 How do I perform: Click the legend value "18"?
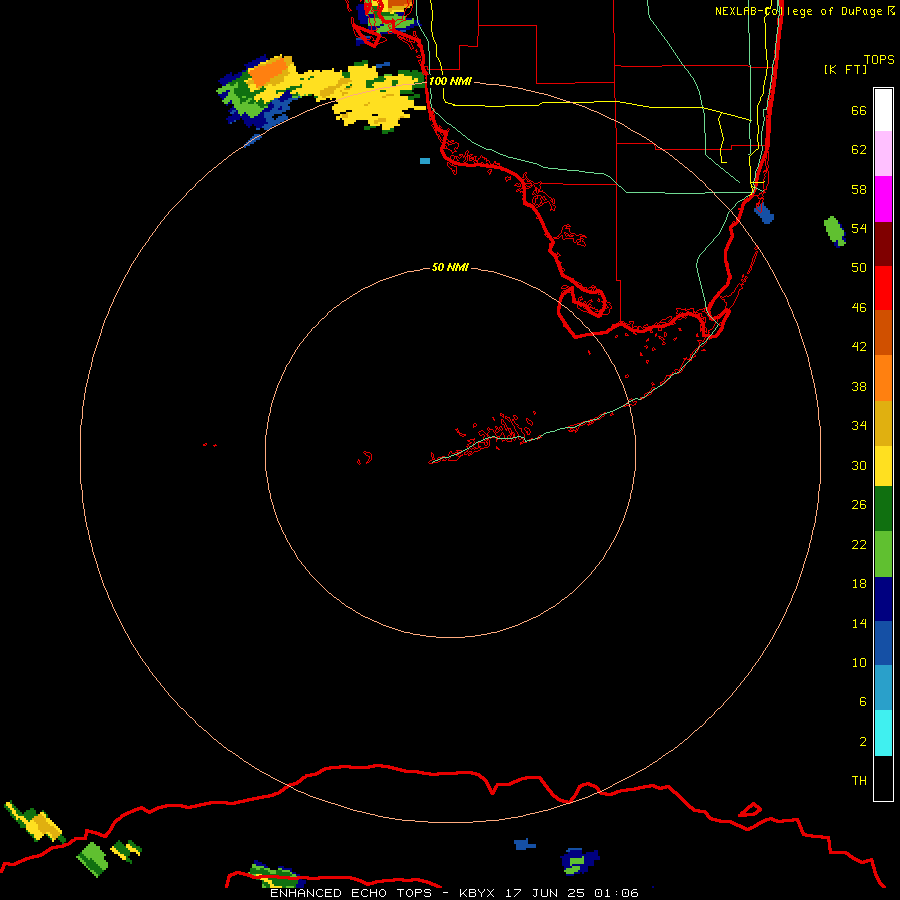pos(859,584)
